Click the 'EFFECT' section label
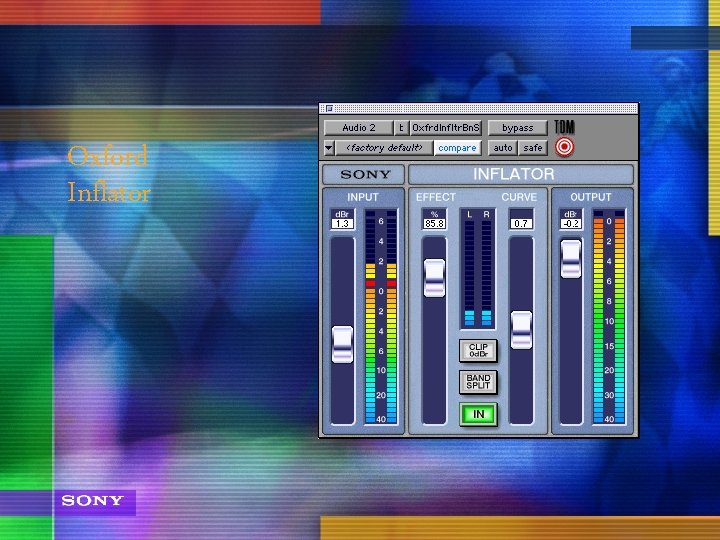Image resolution: width=720 pixels, height=540 pixels. [x=436, y=197]
